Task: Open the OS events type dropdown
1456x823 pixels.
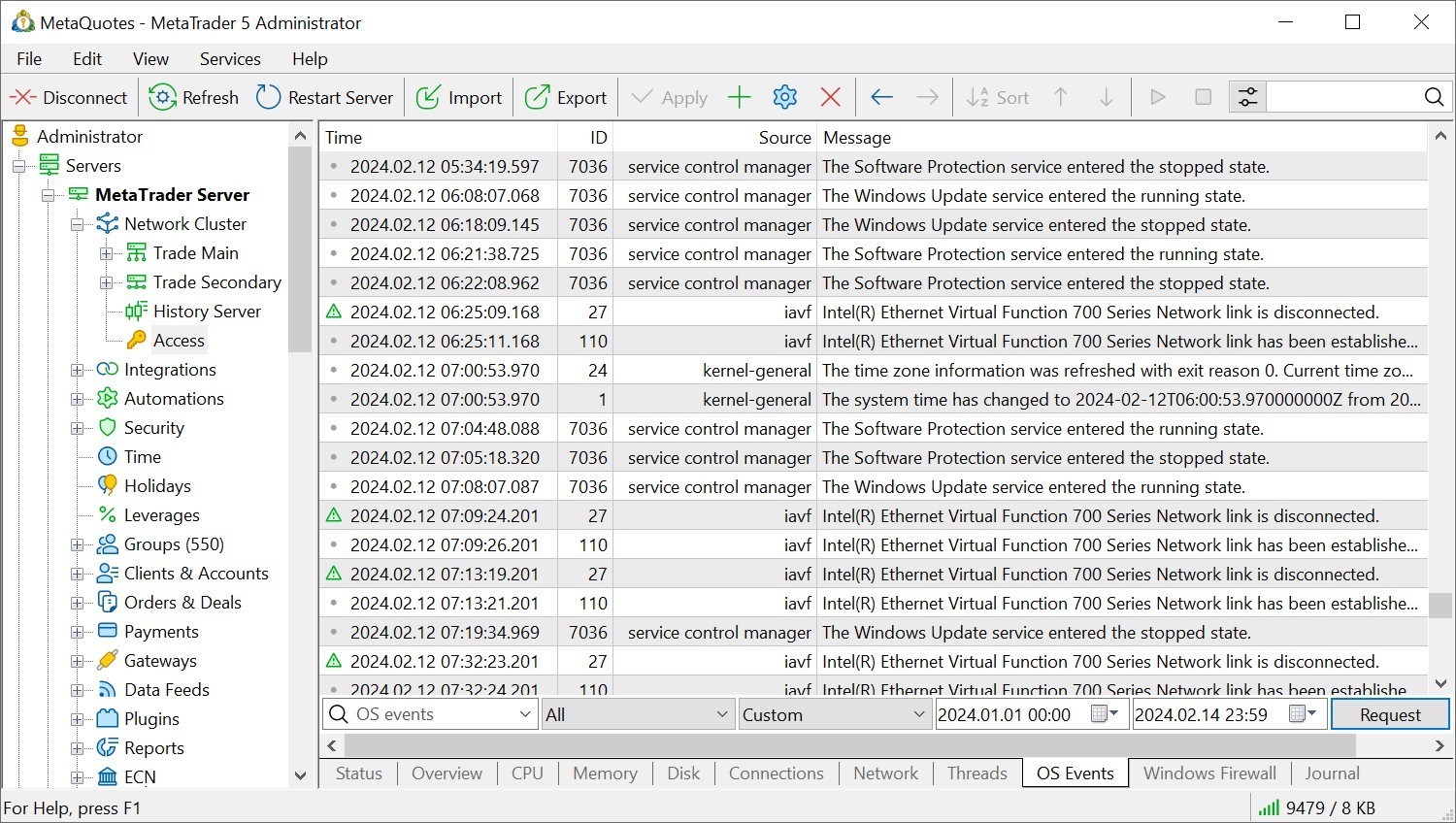Action: click(525, 715)
